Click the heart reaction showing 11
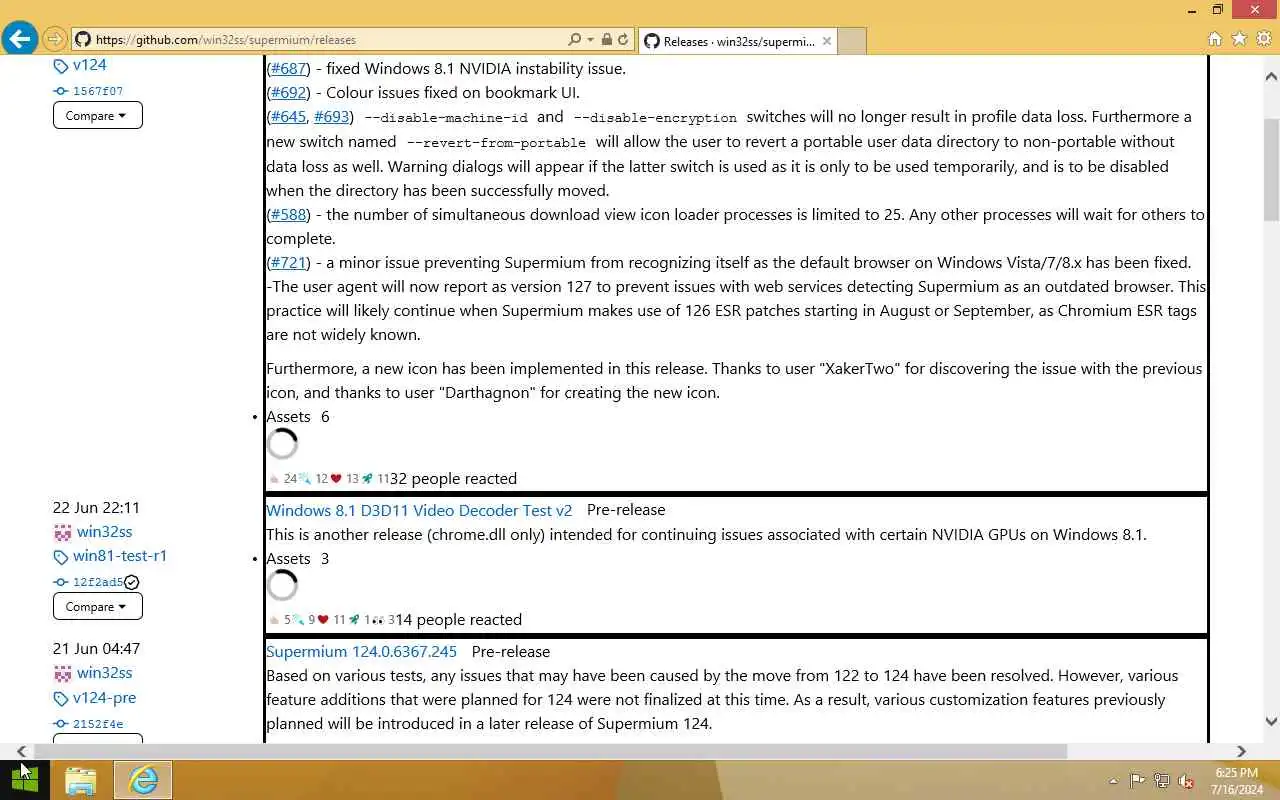This screenshot has width=1280, height=800. 331,620
